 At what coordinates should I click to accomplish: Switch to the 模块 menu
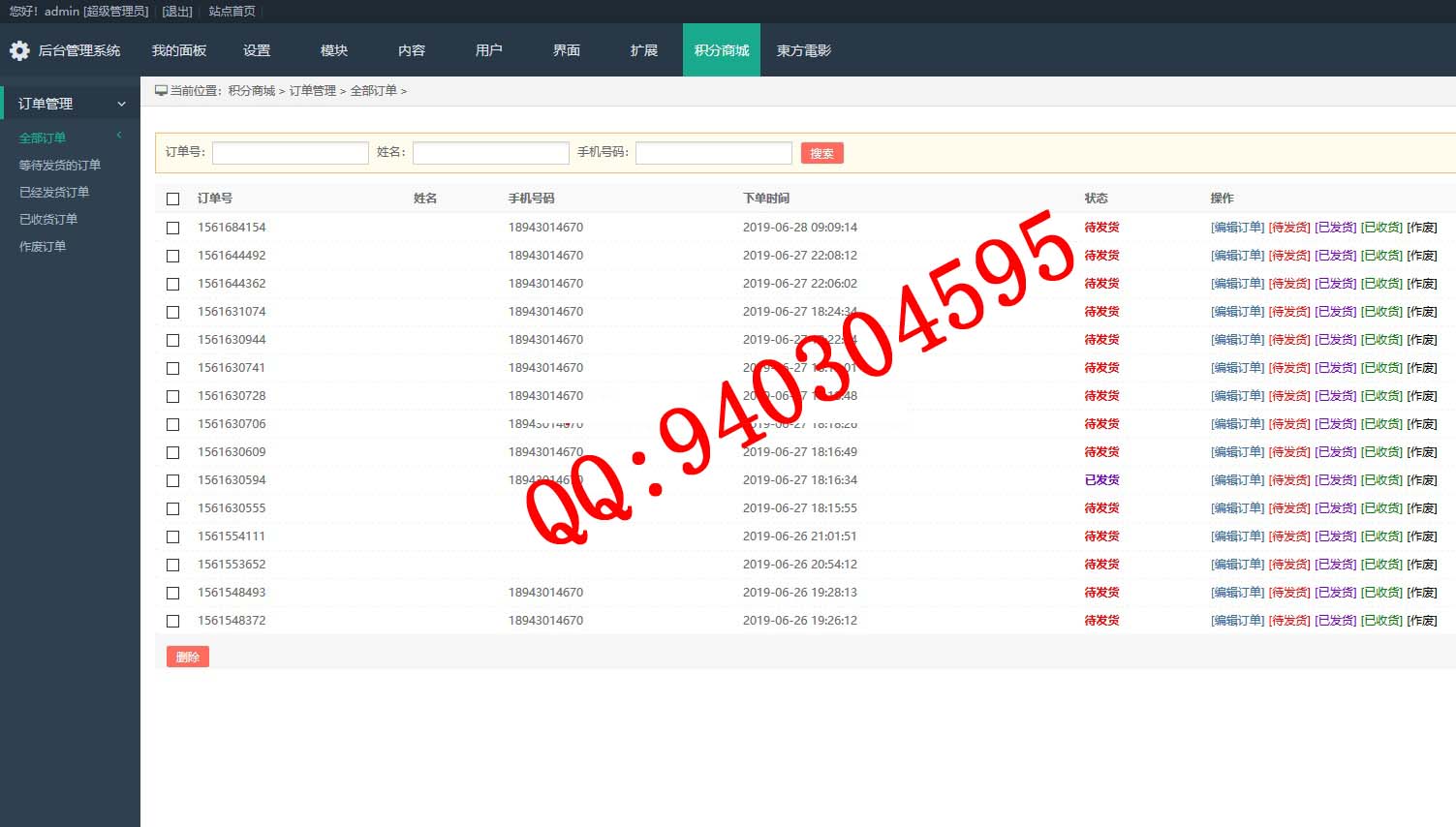pos(333,50)
